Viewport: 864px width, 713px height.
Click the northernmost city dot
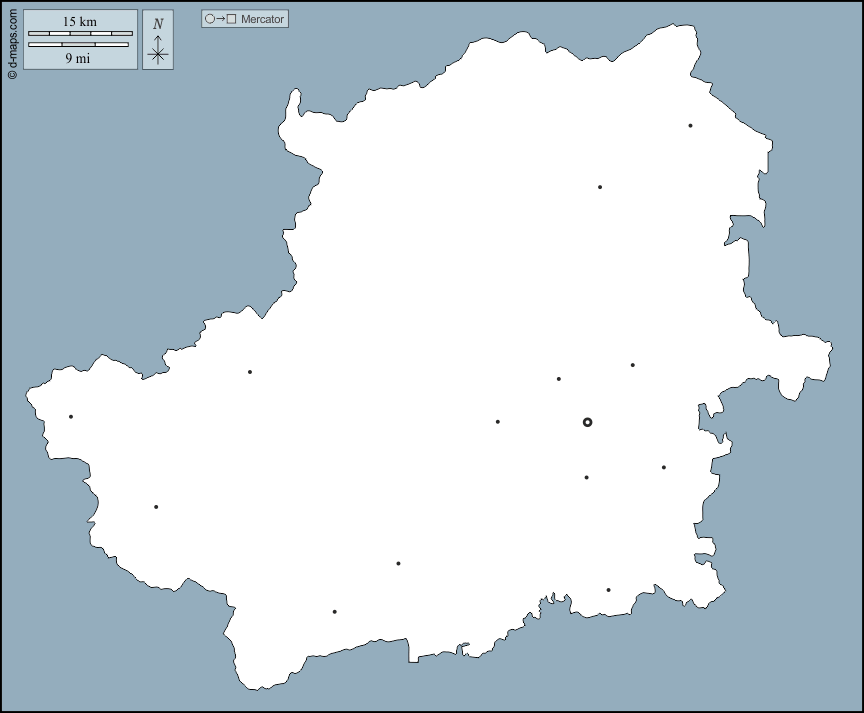690,126
